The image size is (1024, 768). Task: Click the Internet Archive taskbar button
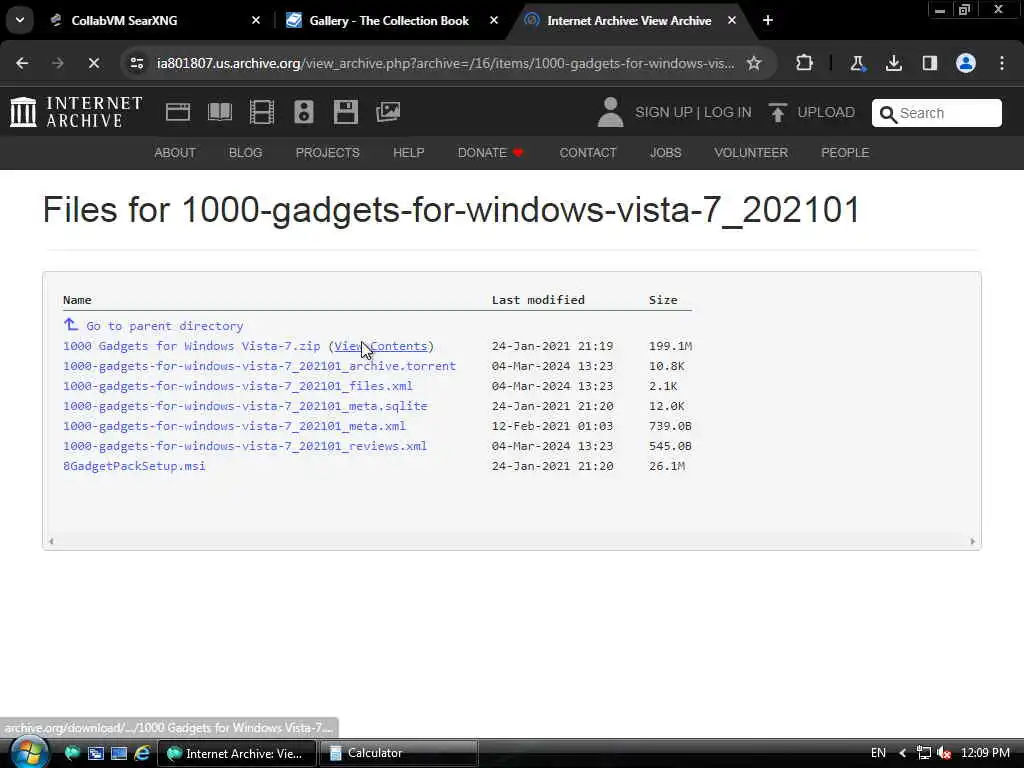click(238, 753)
